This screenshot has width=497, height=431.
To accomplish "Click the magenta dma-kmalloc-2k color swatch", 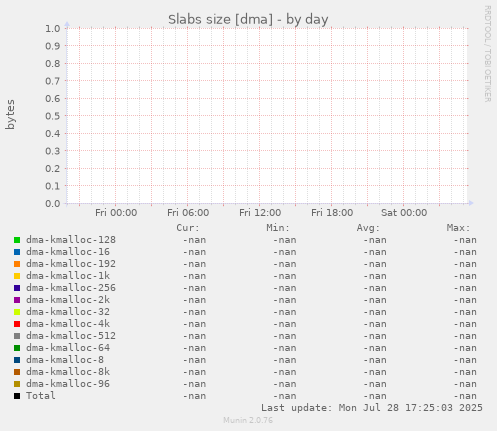I will coord(17,300).
